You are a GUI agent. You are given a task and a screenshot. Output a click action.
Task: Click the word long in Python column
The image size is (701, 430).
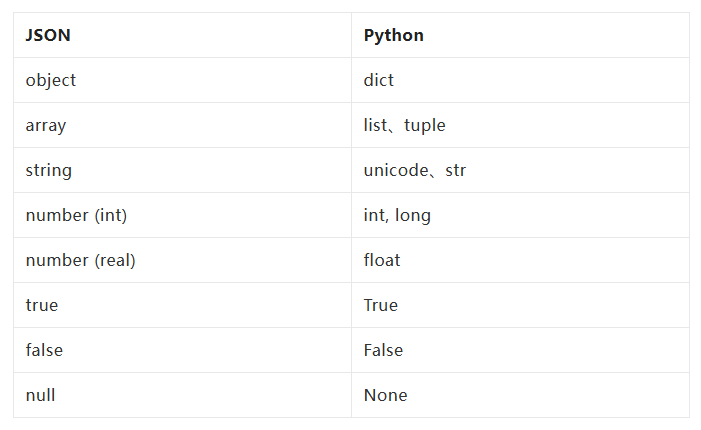click(413, 216)
